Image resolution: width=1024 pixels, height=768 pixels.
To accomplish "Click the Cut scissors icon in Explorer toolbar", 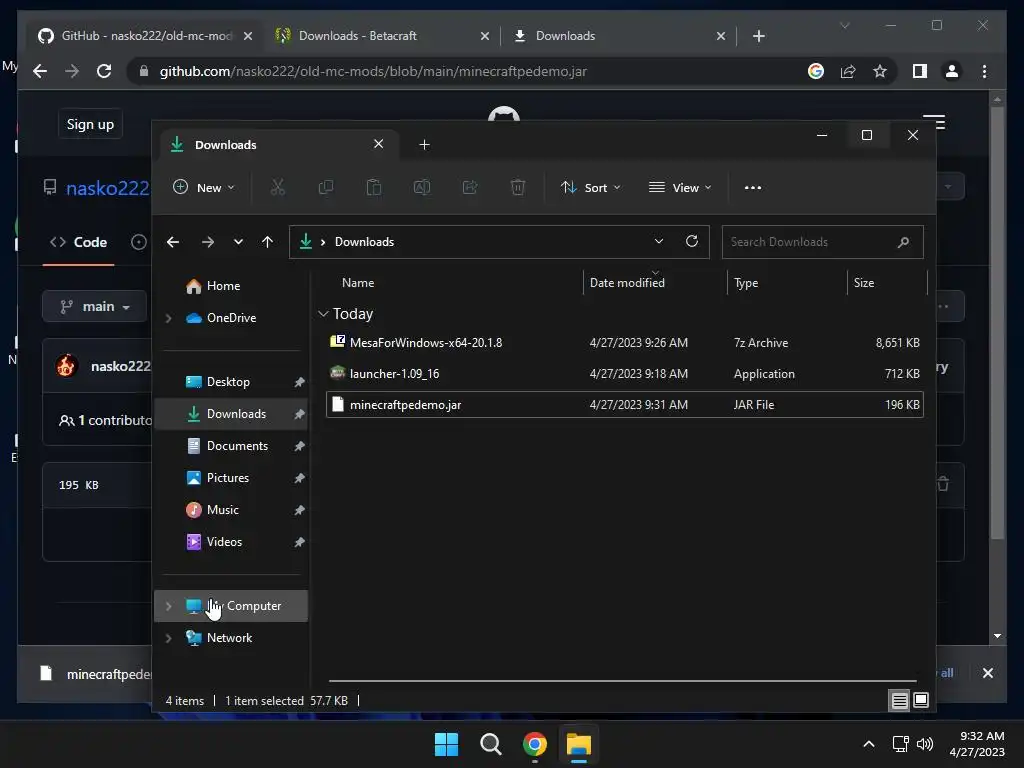I will [278, 187].
